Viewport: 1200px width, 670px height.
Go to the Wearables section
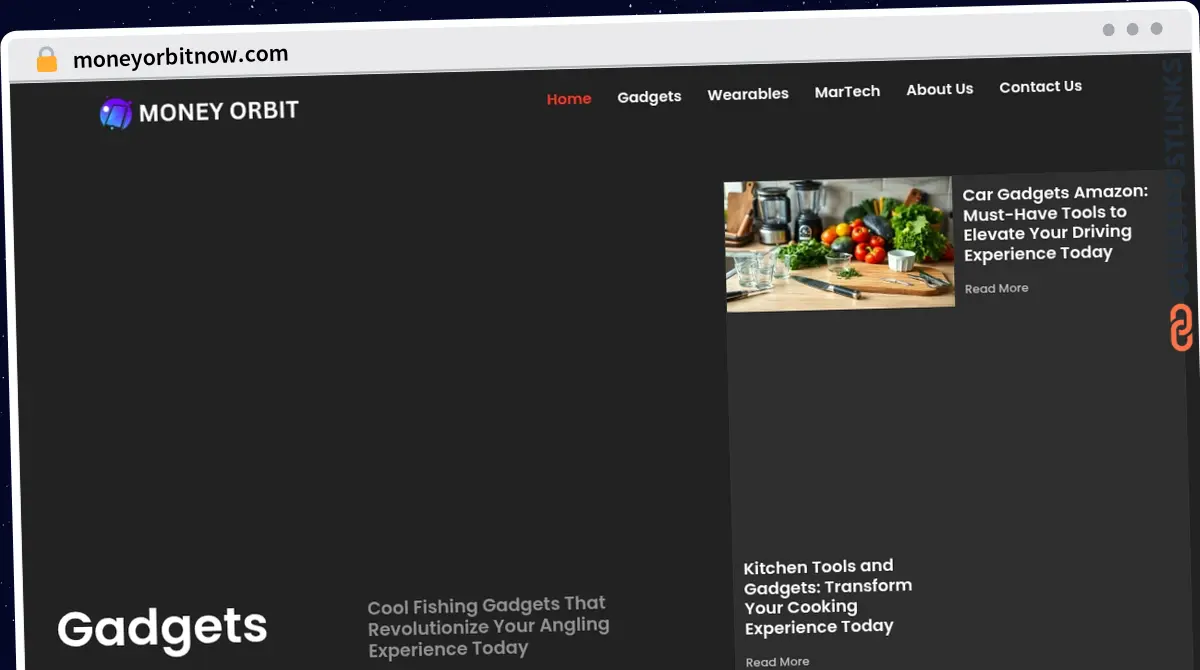(x=748, y=94)
